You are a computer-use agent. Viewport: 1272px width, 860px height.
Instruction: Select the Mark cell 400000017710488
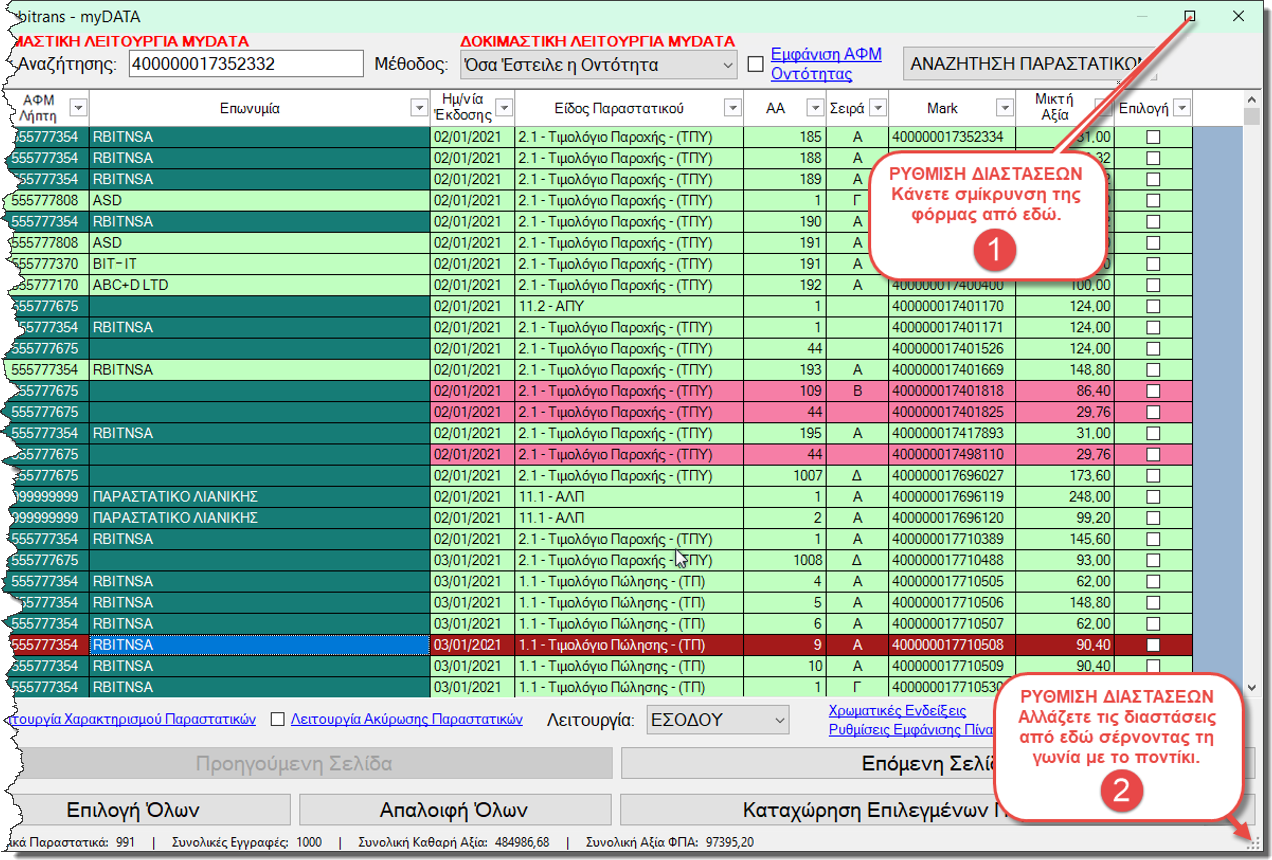951,560
